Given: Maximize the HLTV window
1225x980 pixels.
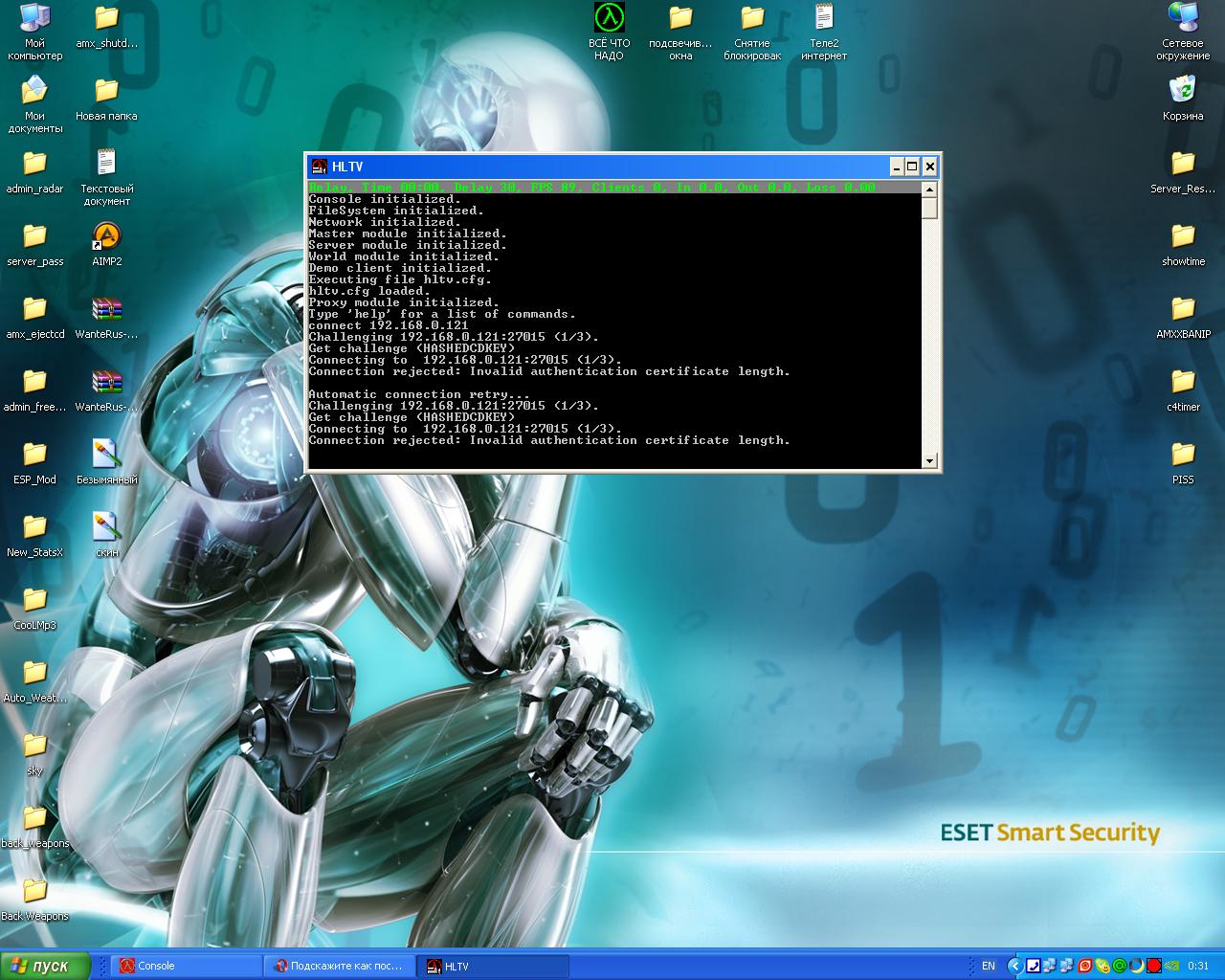Looking at the screenshot, I should 912,167.
